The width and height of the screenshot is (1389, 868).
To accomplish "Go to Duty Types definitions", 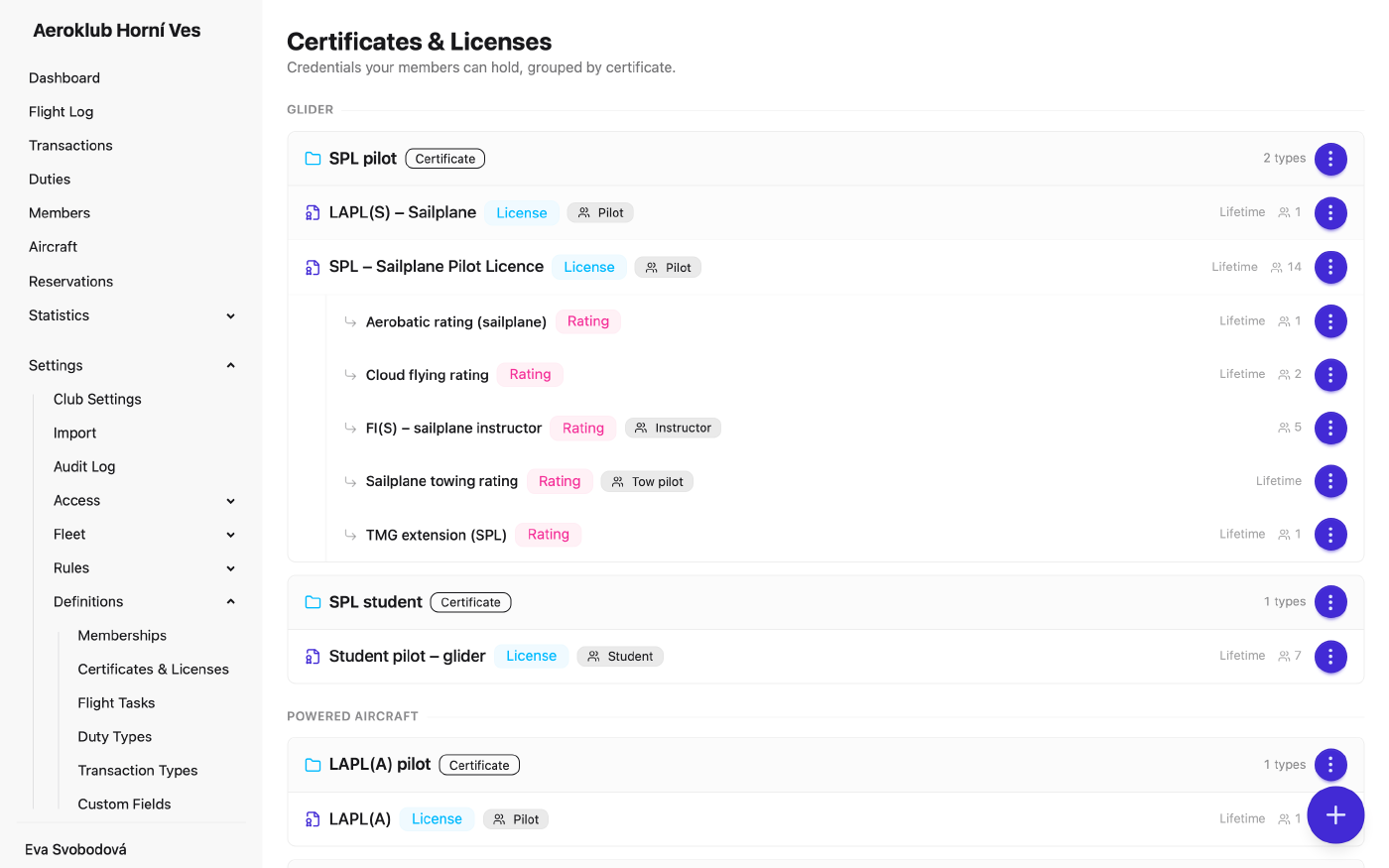I will point(115,737).
